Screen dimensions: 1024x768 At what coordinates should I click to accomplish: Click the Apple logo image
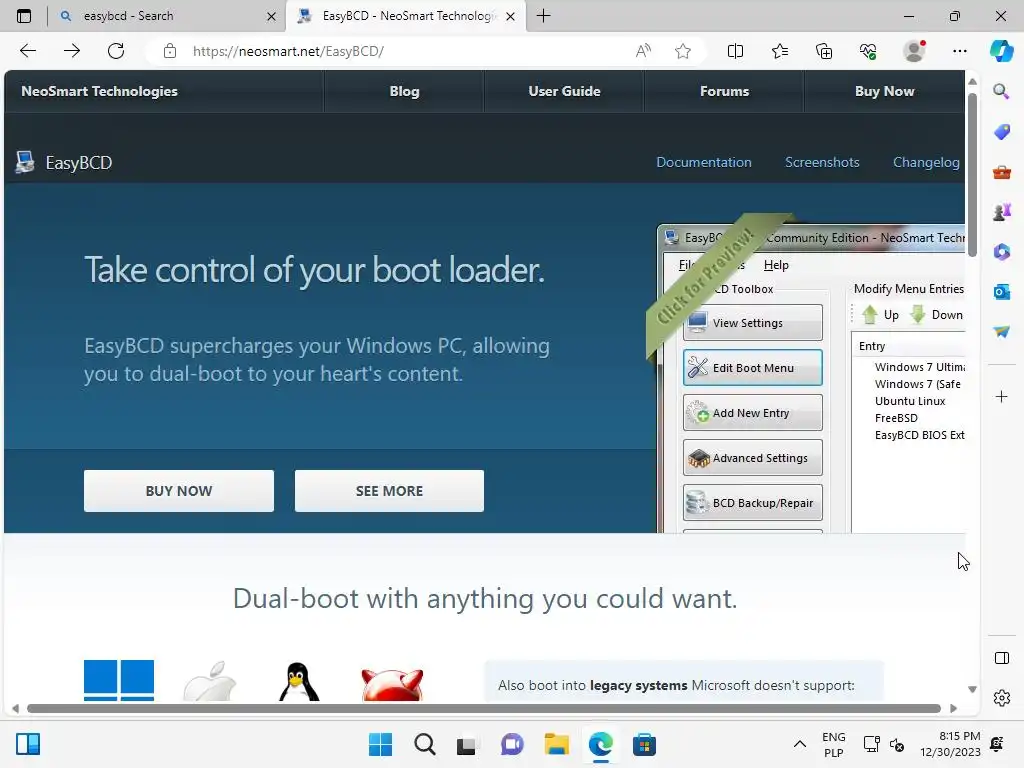(210, 680)
